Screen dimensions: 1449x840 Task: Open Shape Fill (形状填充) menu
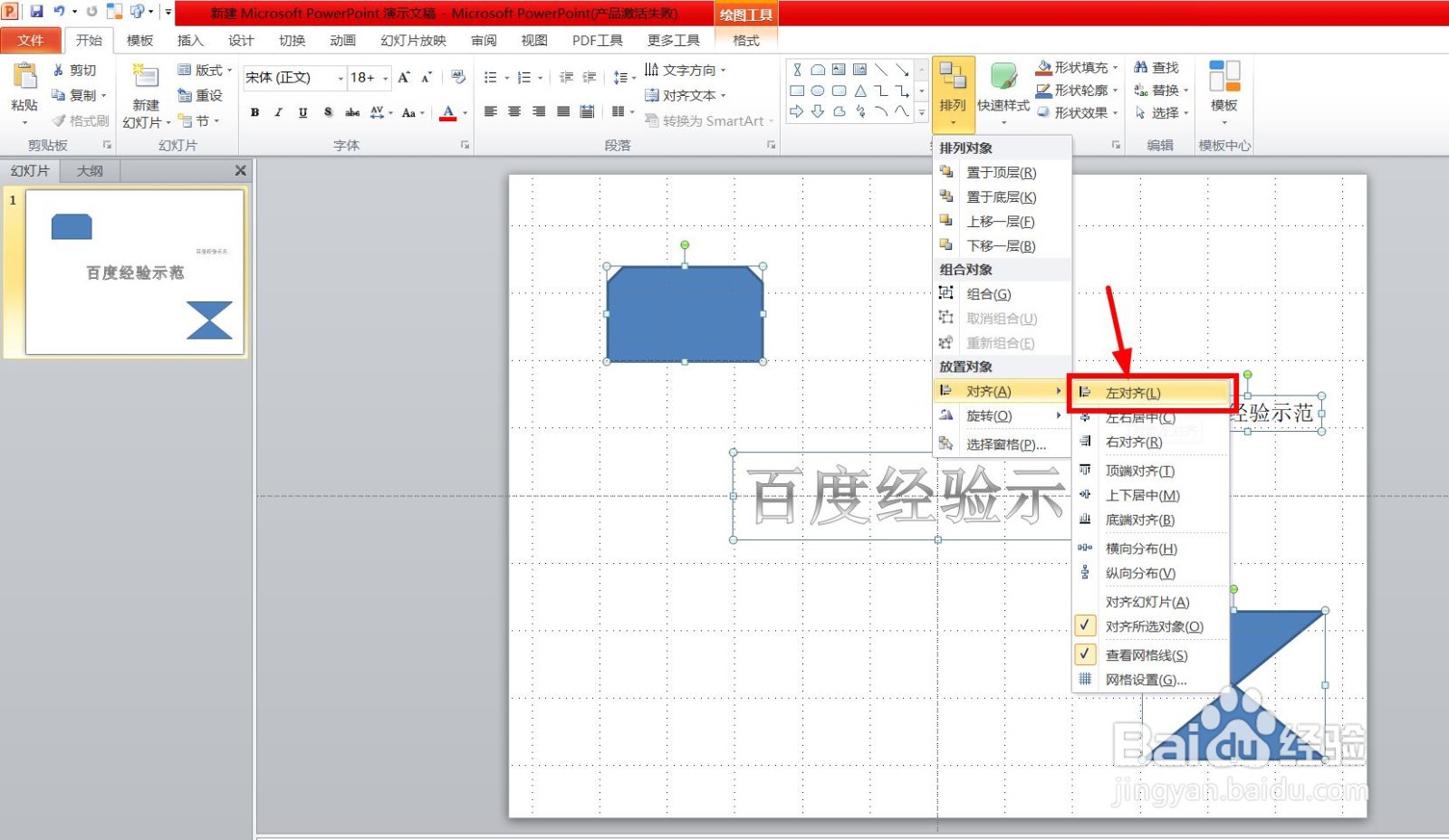coord(1078,68)
